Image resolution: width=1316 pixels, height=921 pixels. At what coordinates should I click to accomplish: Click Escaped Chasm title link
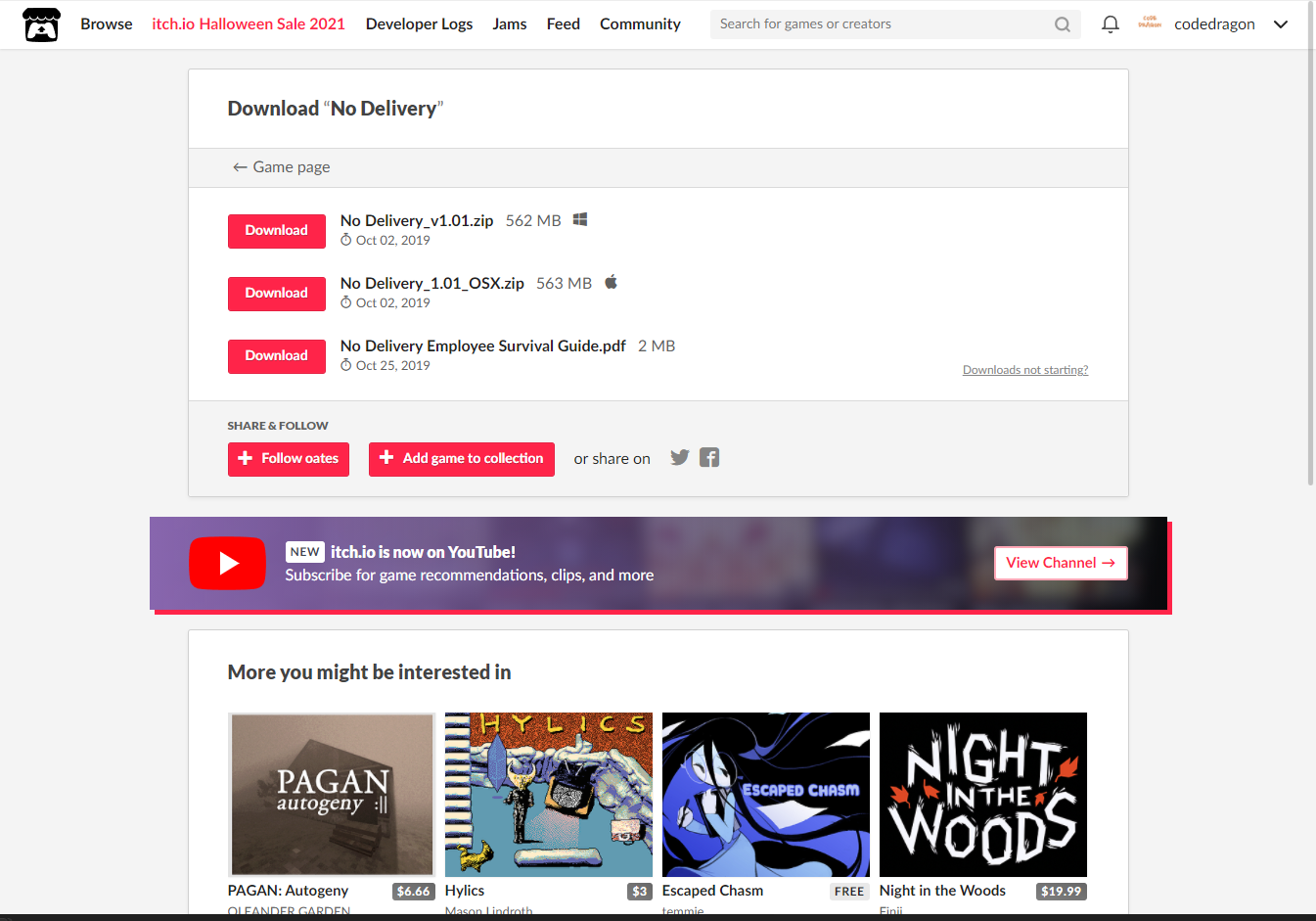(x=712, y=891)
